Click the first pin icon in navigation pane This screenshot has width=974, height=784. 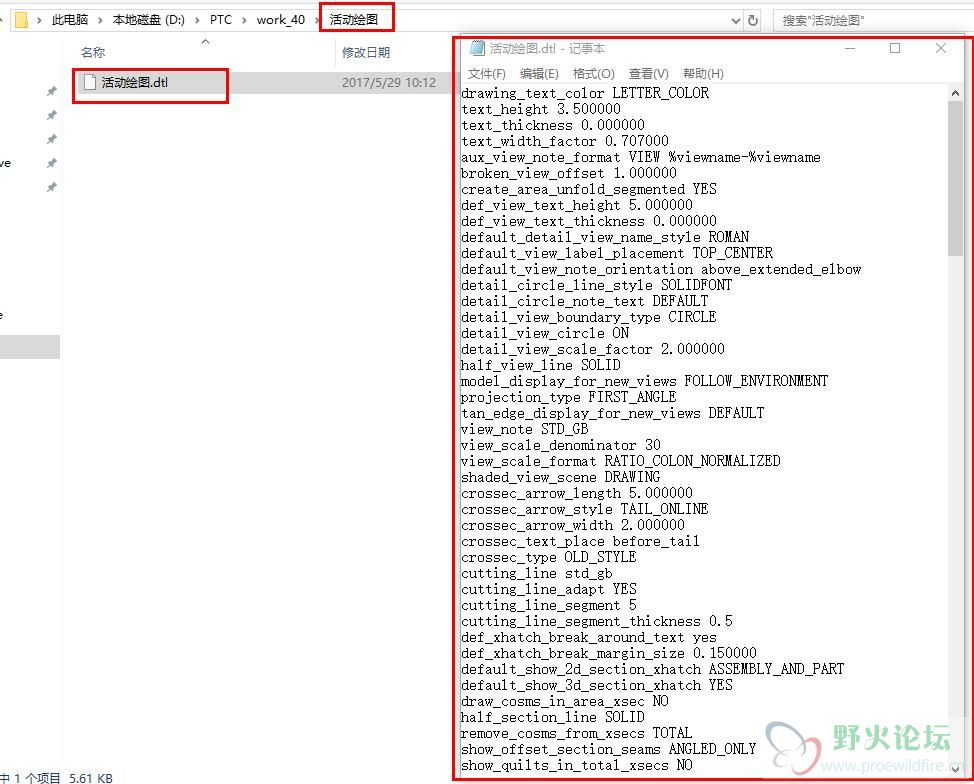[x=52, y=91]
